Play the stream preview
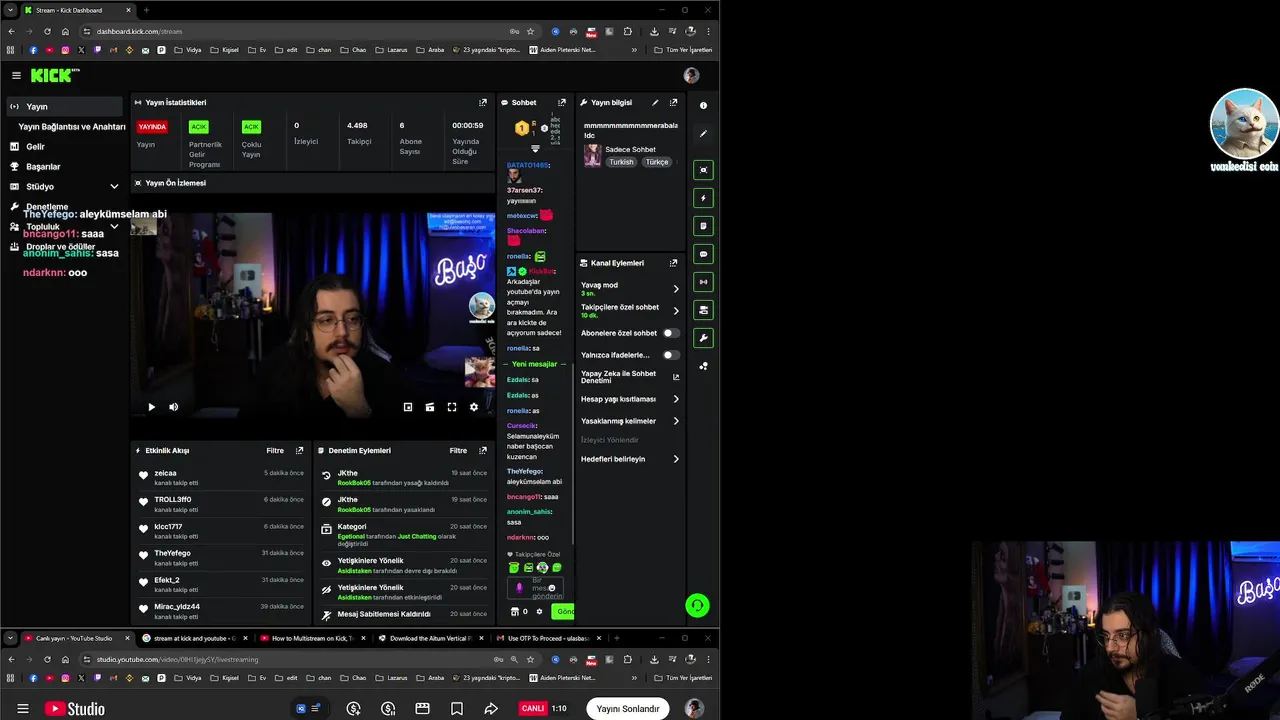 [151, 407]
